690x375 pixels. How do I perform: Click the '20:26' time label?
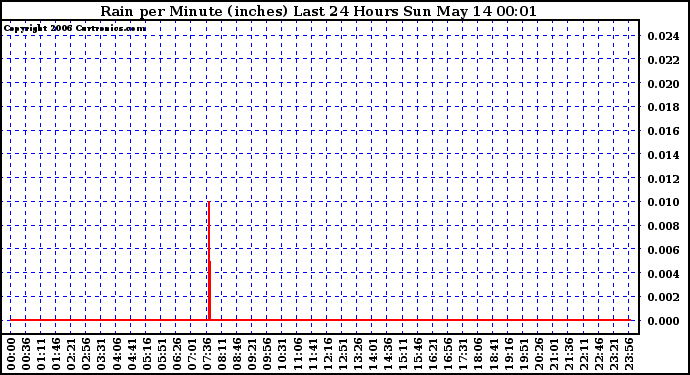(538, 354)
